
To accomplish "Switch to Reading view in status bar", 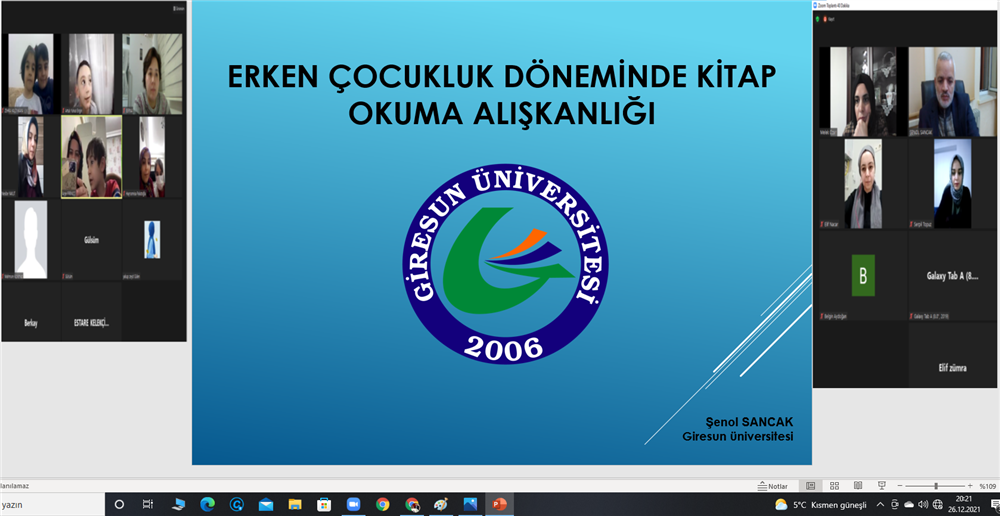I will pos(858,486).
